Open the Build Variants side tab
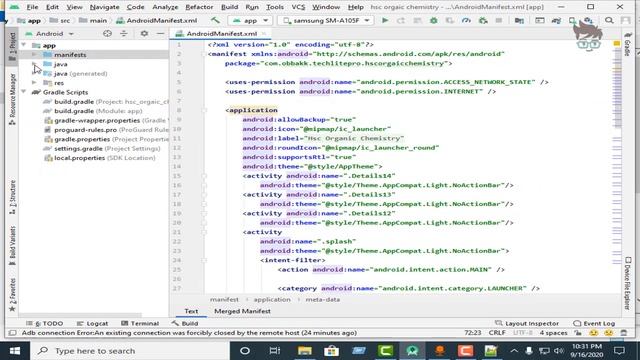 [x=12, y=246]
